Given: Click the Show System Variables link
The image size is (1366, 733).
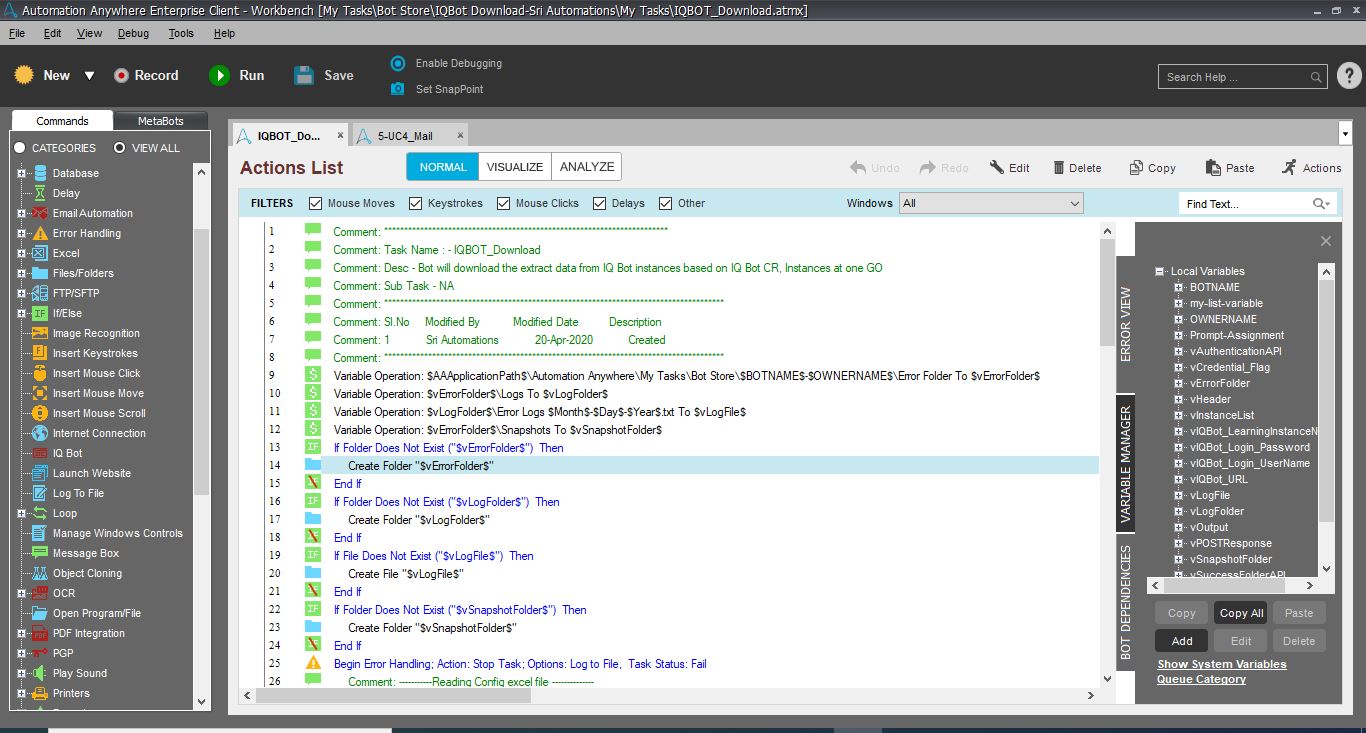Looking at the screenshot, I should (1221, 664).
